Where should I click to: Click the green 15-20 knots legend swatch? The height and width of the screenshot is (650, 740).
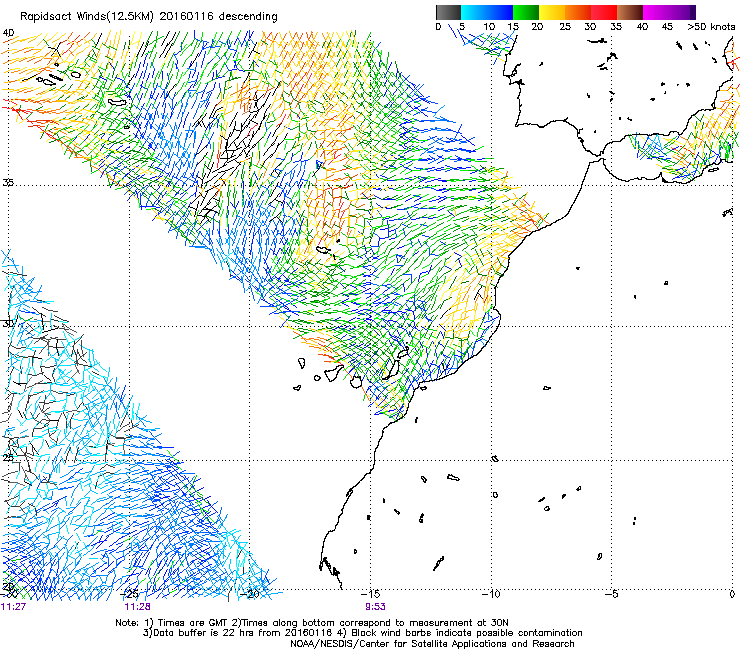coord(526,12)
